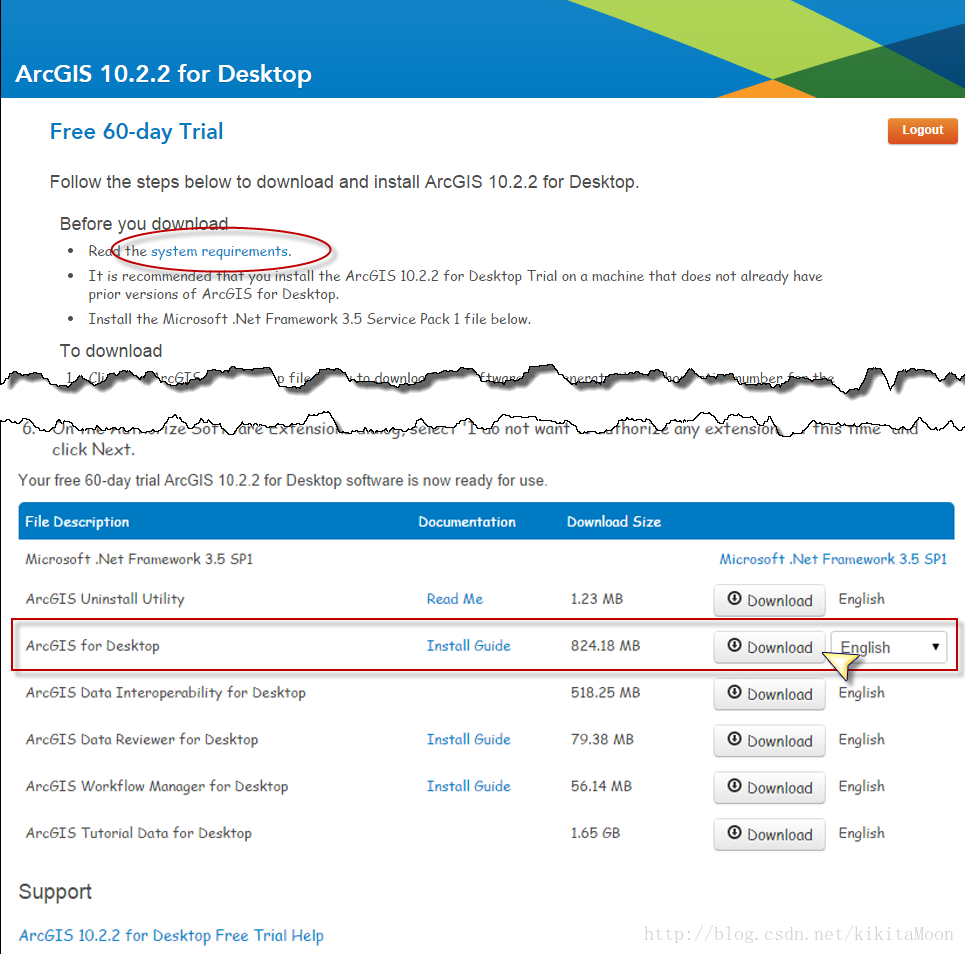Select the 56.14 MB size value
The width and height of the screenshot is (965, 954).
click(x=601, y=786)
